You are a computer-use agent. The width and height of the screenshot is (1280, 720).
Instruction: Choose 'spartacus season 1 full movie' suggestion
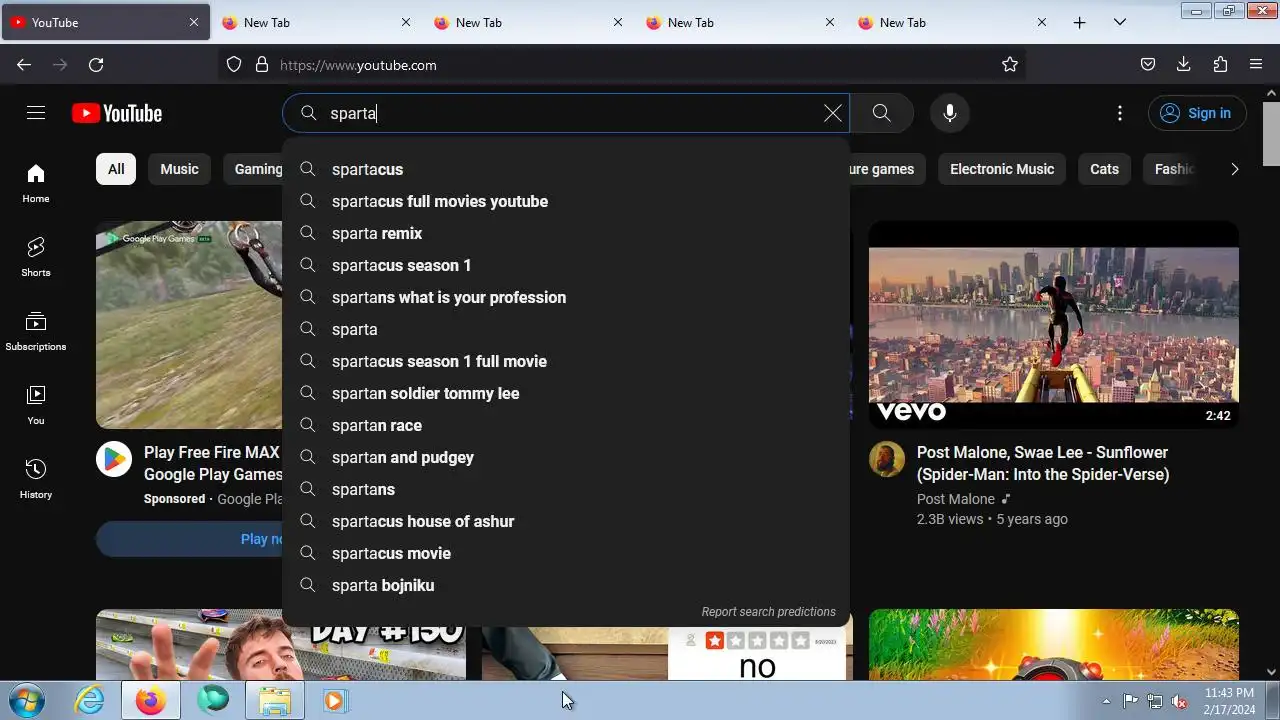click(x=566, y=361)
